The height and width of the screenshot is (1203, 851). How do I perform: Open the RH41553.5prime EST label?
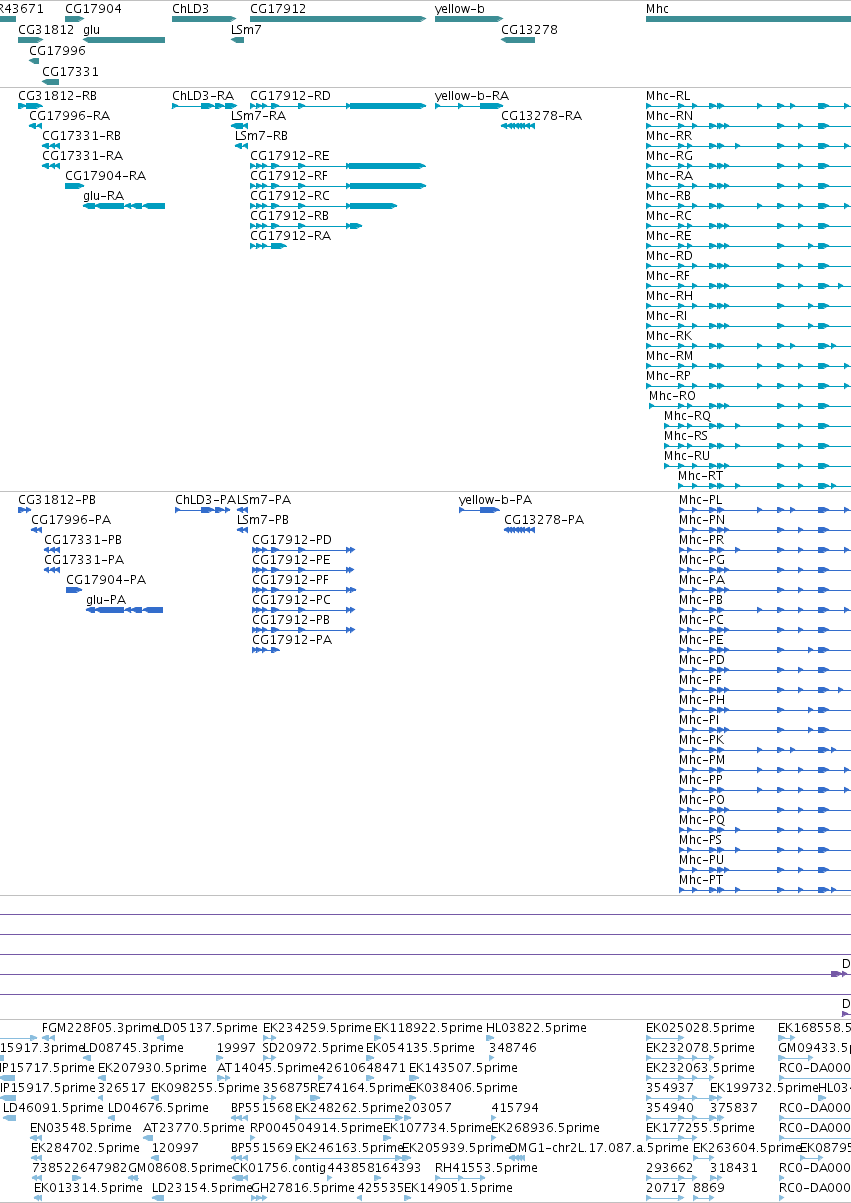486,1168
